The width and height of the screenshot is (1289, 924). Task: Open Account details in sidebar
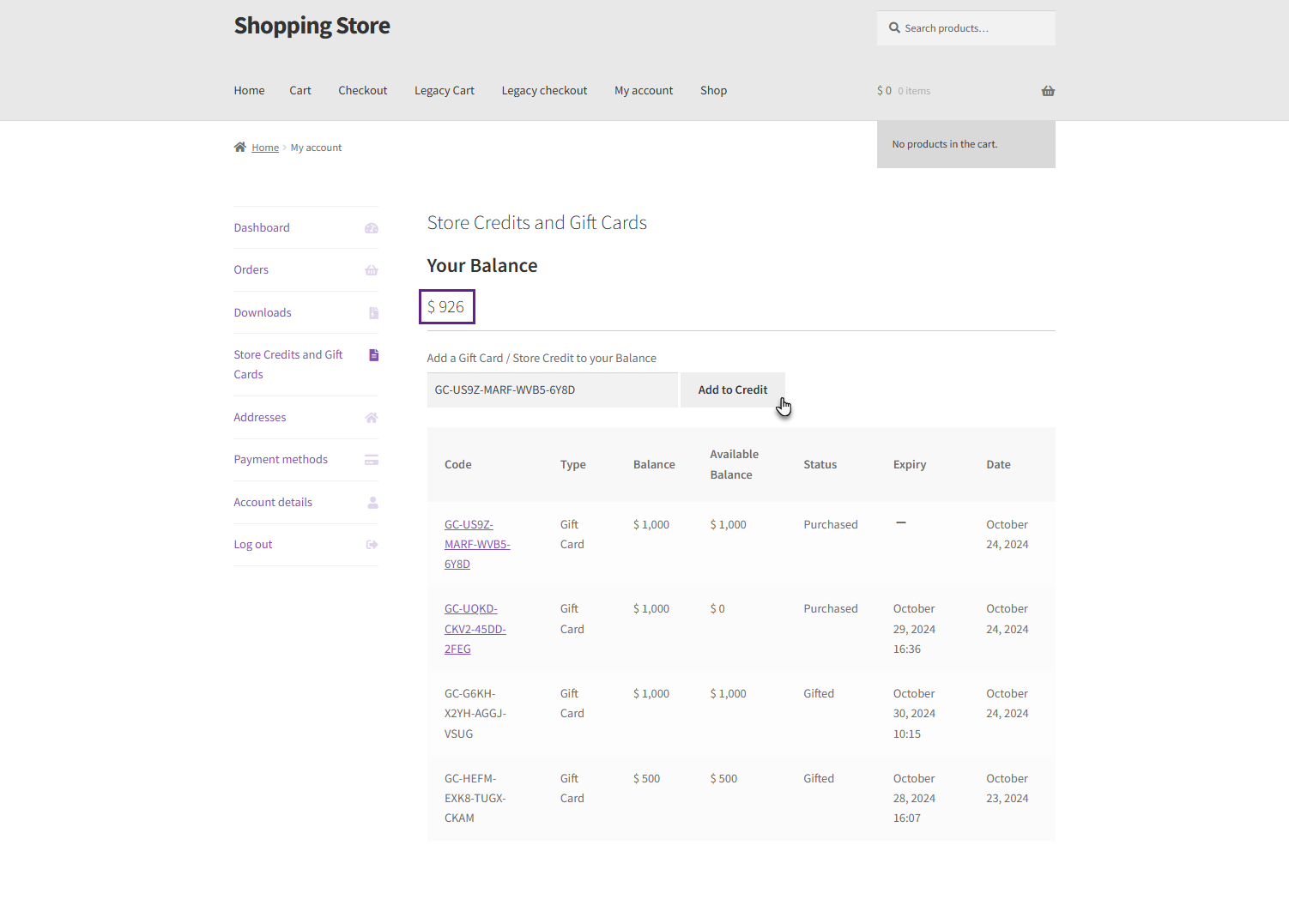click(x=273, y=503)
